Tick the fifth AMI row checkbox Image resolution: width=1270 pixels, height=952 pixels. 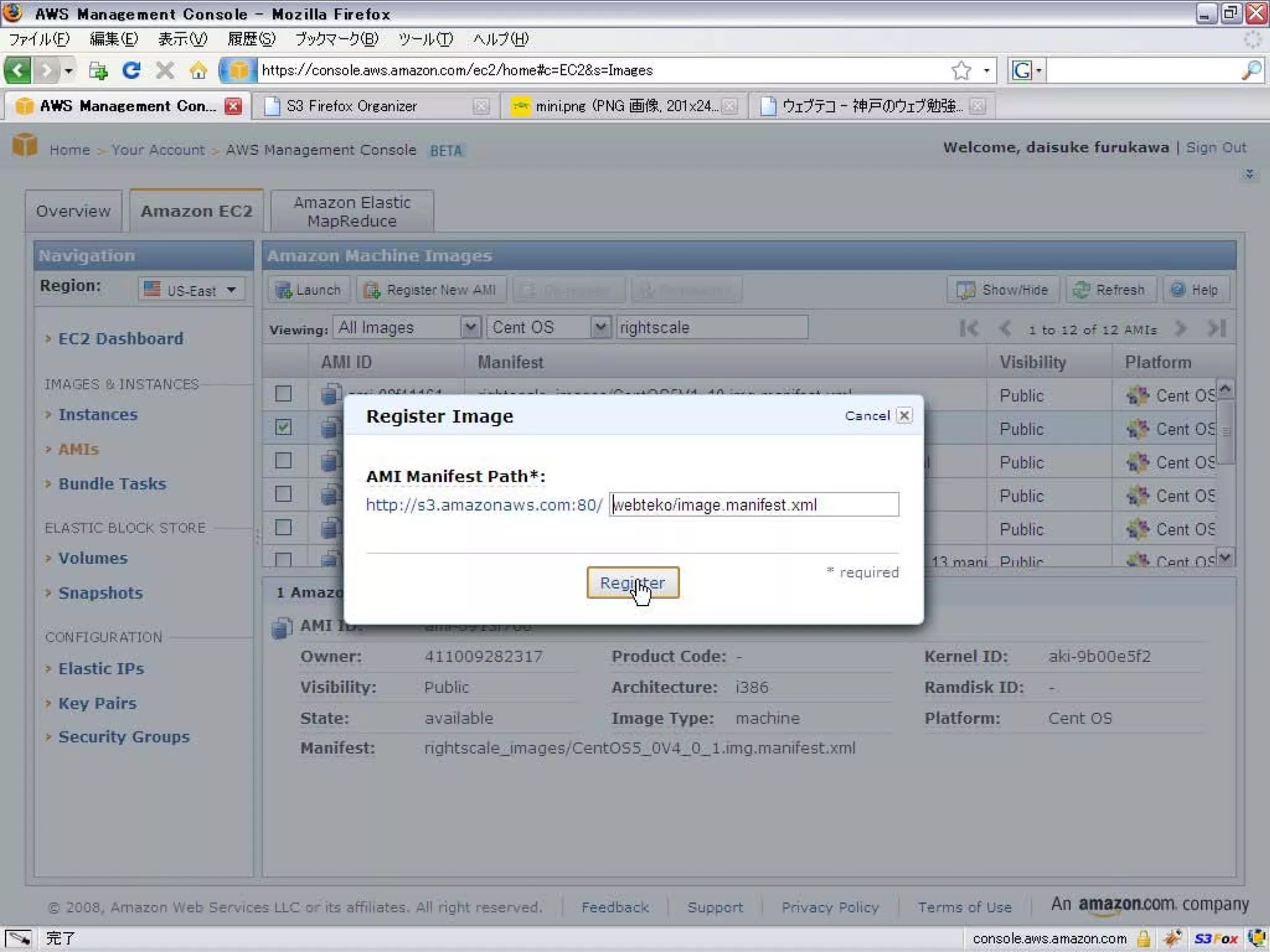283,527
